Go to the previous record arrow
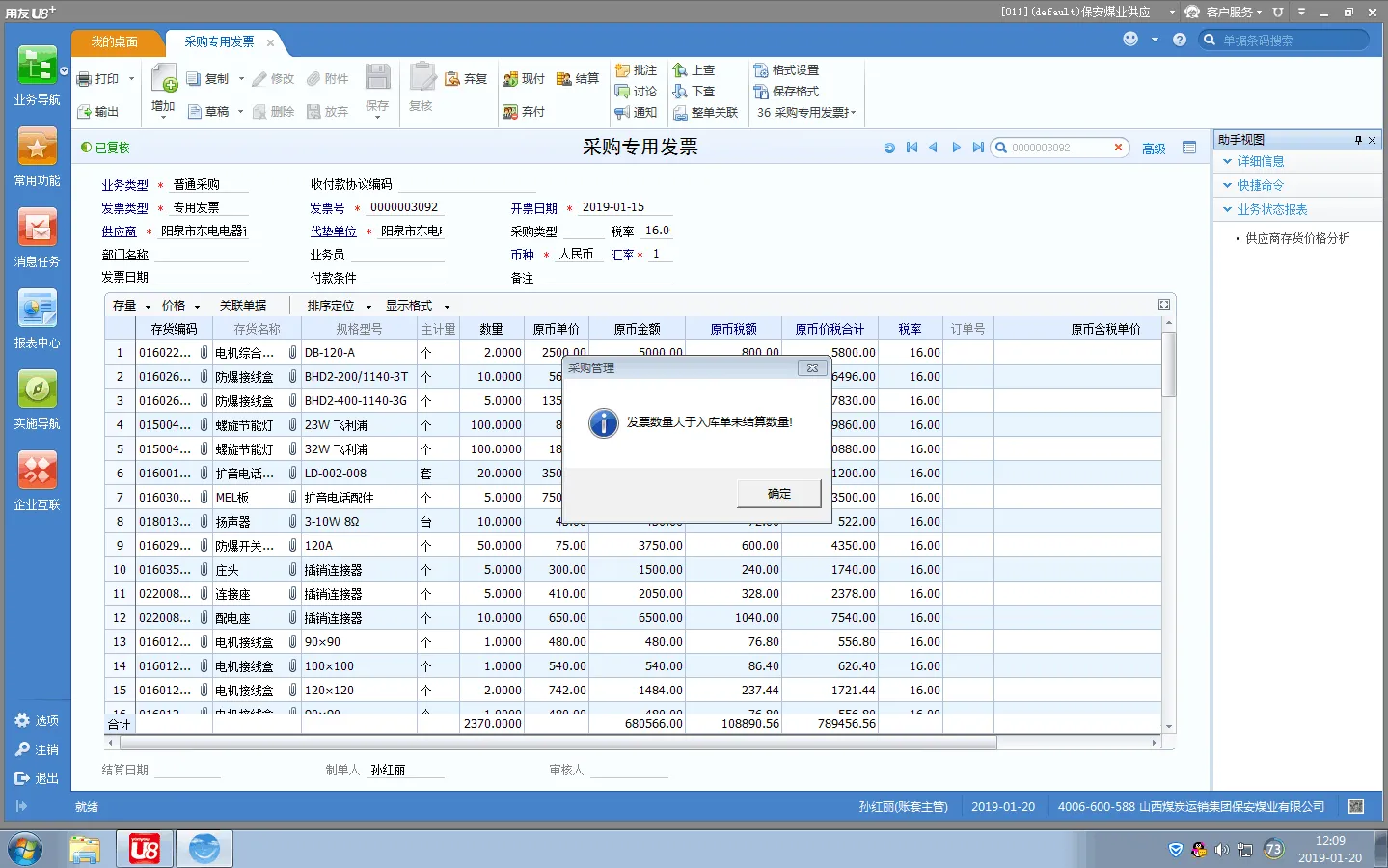The height and width of the screenshot is (868, 1388). 933,148
